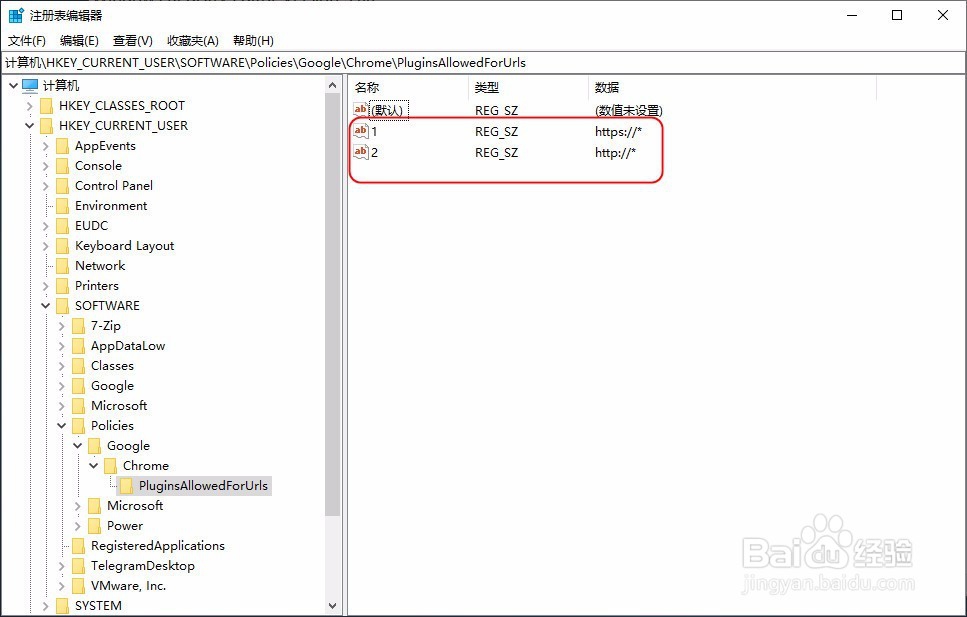
Task: Click the PluginsAllowedForUrls folder icon
Action: tap(126, 486)
